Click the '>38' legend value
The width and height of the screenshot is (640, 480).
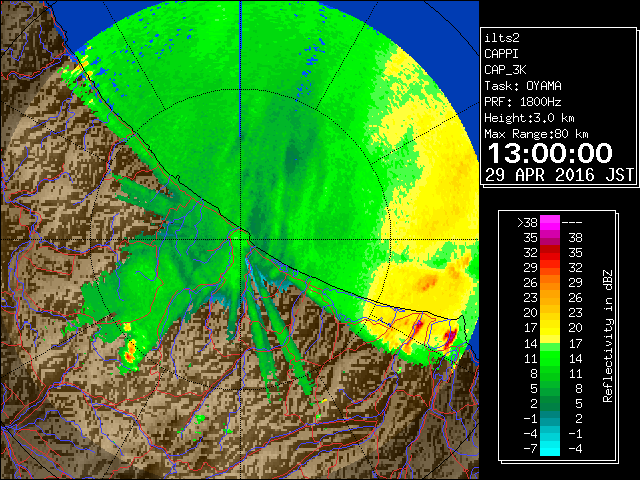(527, 222)
